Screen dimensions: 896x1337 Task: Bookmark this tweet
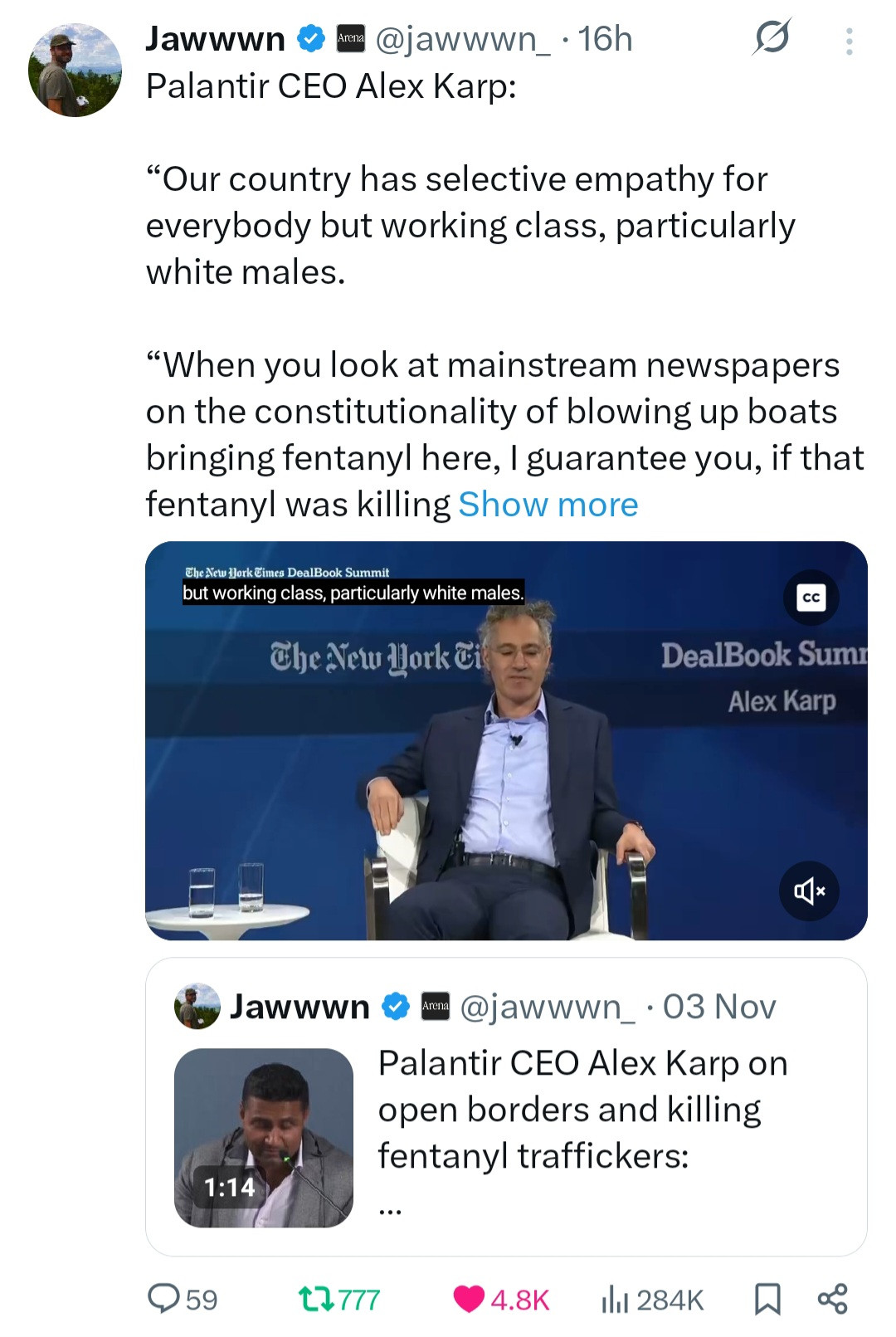pos(767,1299)
